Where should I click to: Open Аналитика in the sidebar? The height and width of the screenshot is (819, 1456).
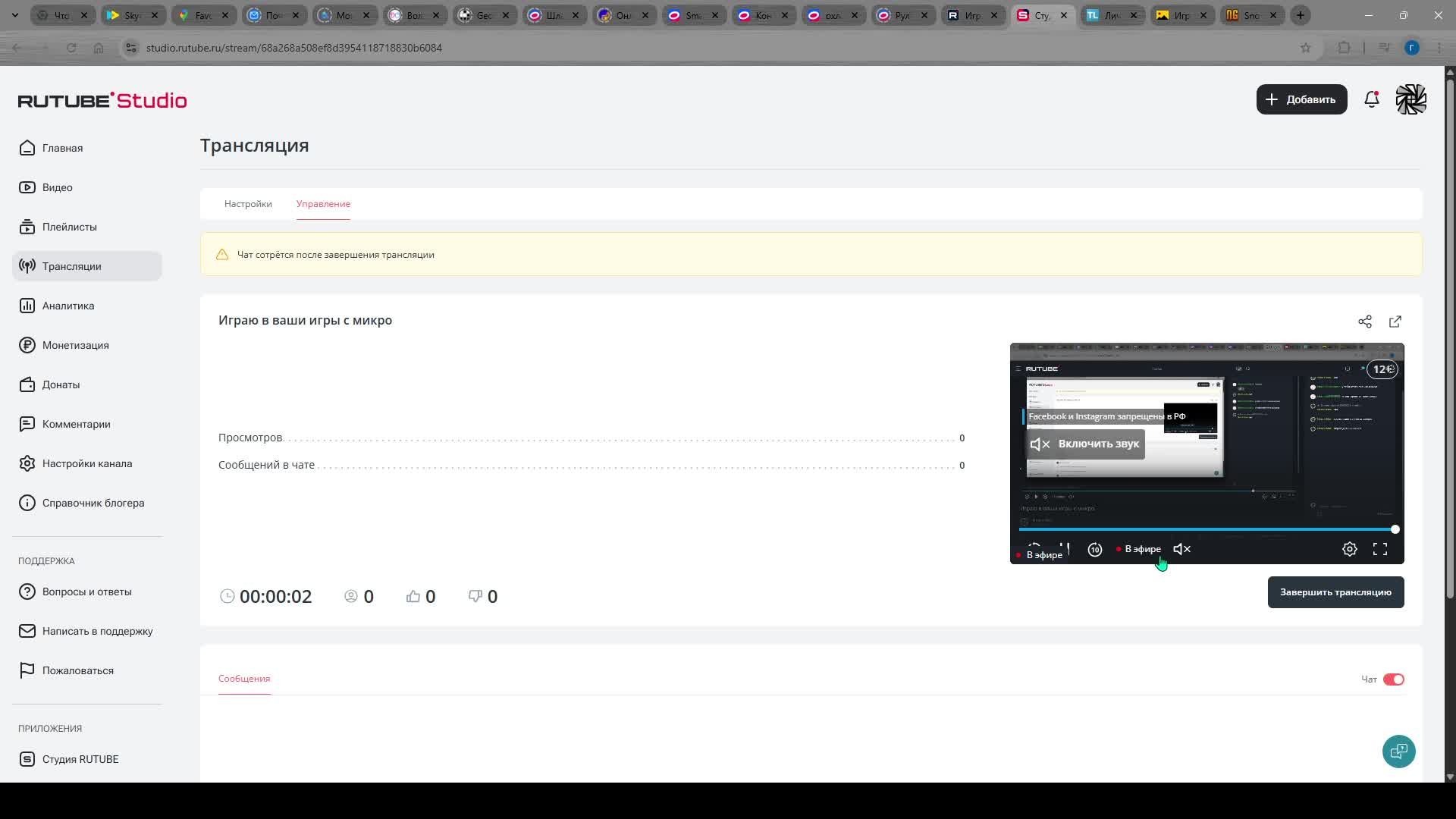[x=68, y=306]
